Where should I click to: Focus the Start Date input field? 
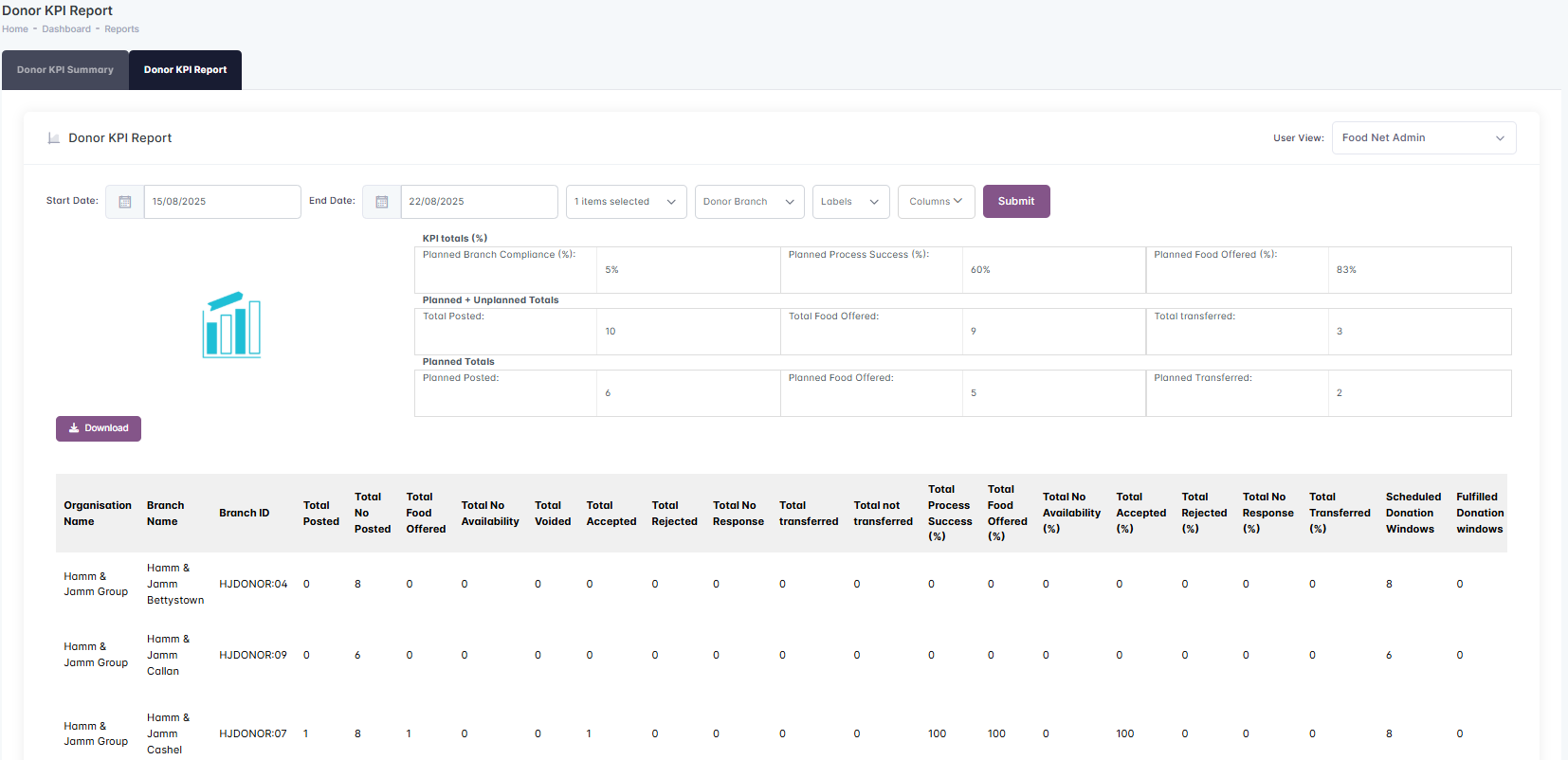click(222, 202)
